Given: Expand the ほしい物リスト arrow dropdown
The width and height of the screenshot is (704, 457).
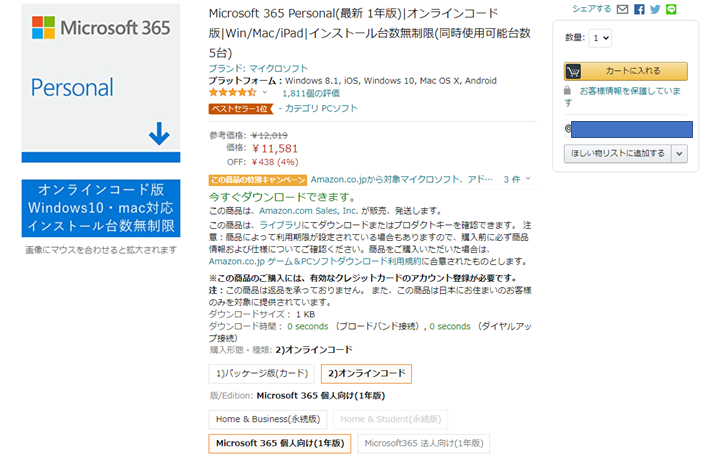Looking at the screenshot, I should tap(679, 154).
